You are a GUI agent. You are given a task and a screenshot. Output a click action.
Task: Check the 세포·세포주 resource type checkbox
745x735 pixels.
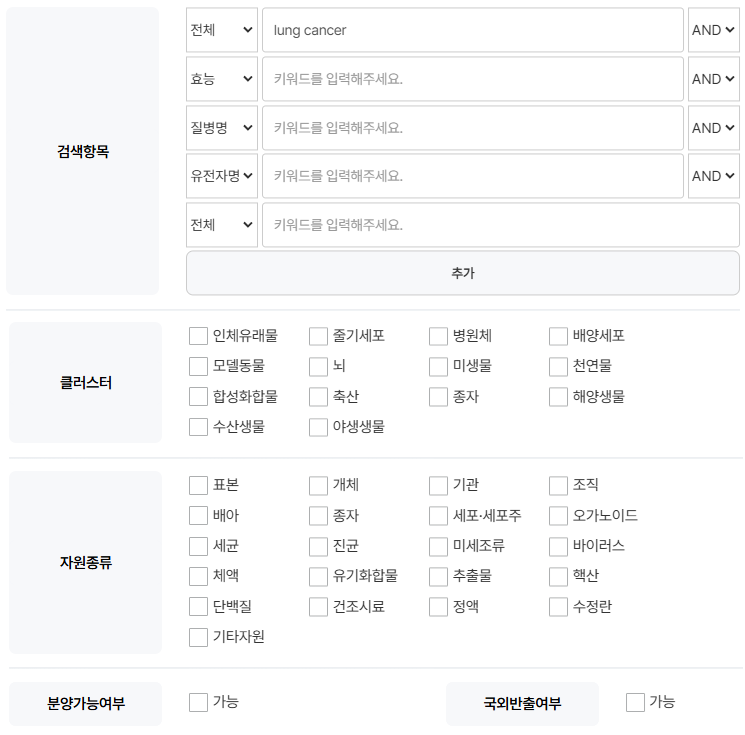click(x=438, y=515)
